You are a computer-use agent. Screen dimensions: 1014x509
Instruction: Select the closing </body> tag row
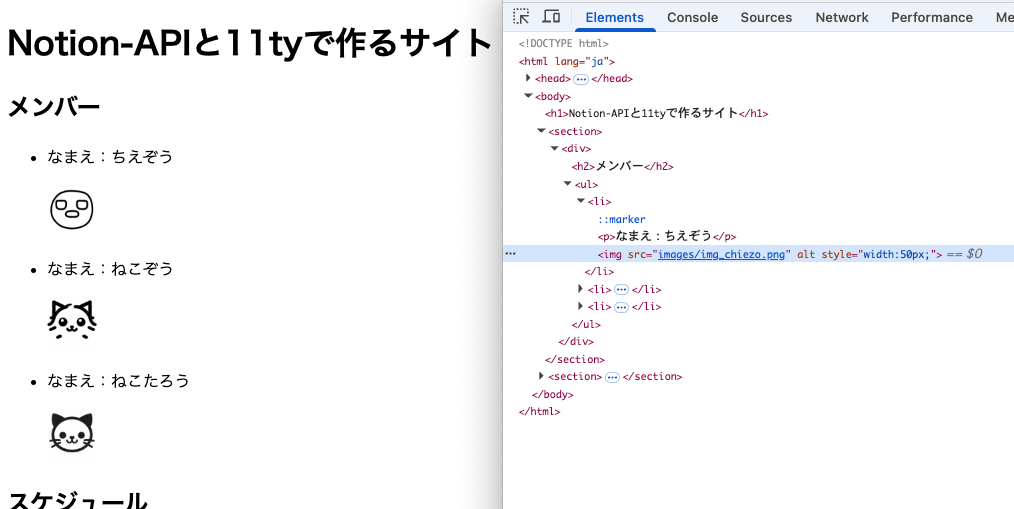point(552,394)
